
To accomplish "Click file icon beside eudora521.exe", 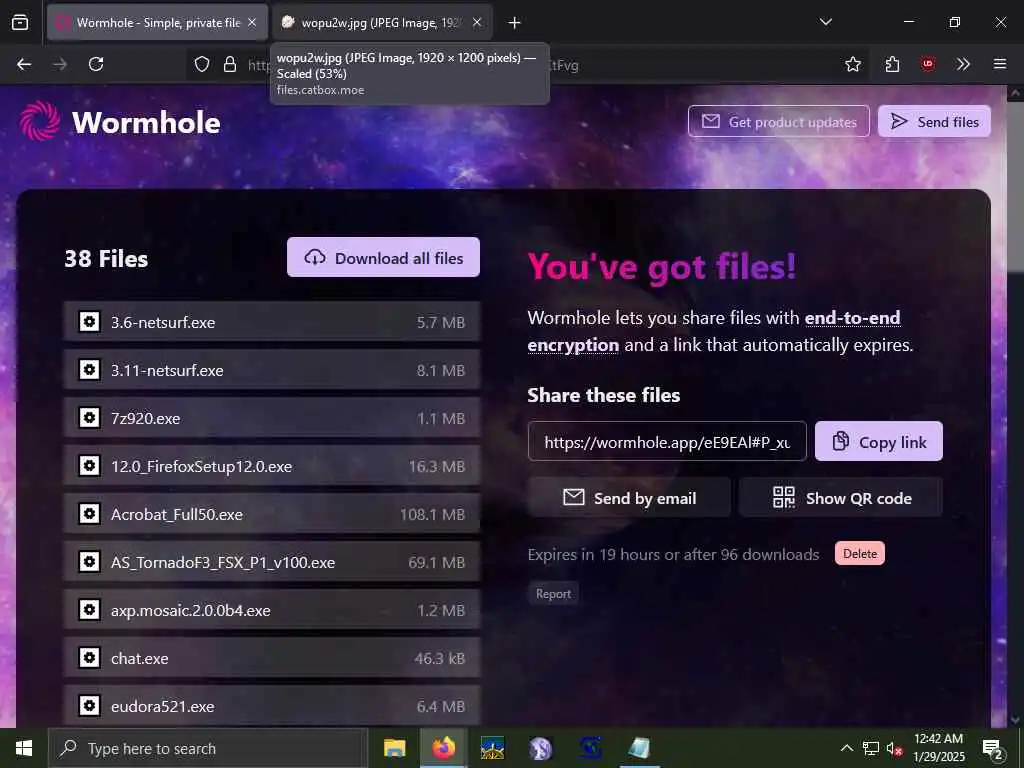I will tap(89, 705).
